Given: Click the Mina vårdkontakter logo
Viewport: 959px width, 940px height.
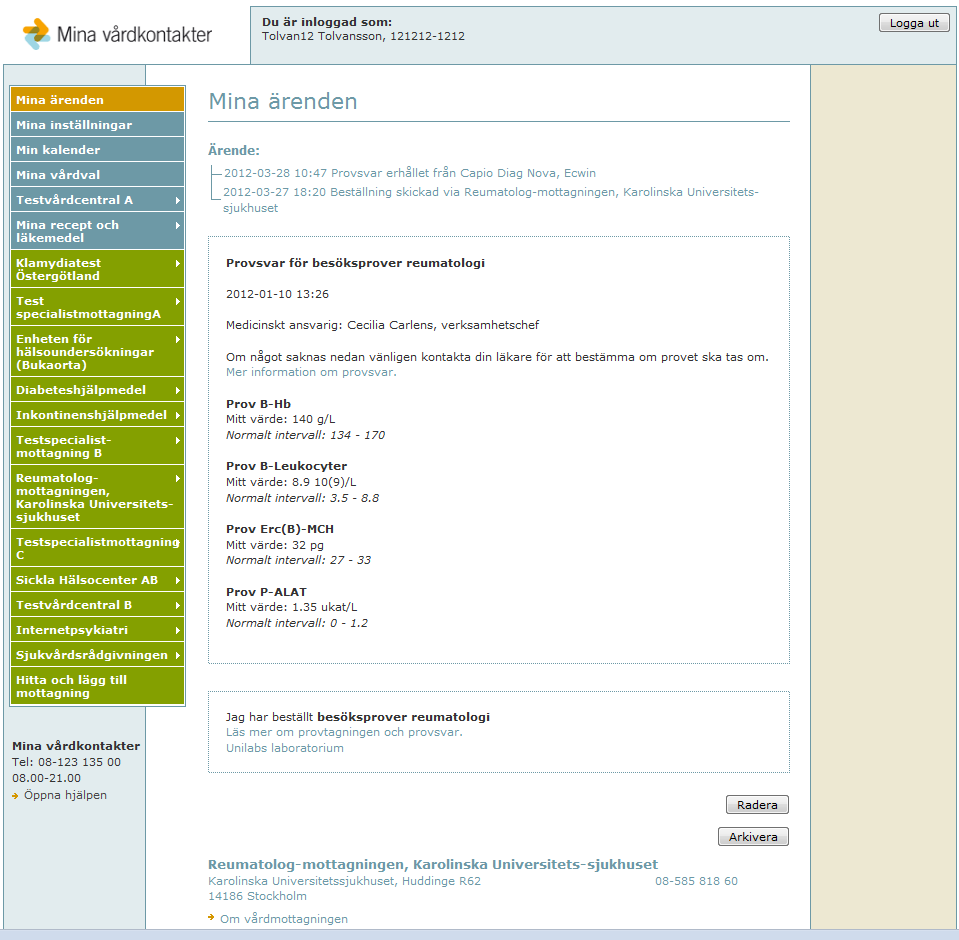Looking at the screenshot, I should point(117,34).
